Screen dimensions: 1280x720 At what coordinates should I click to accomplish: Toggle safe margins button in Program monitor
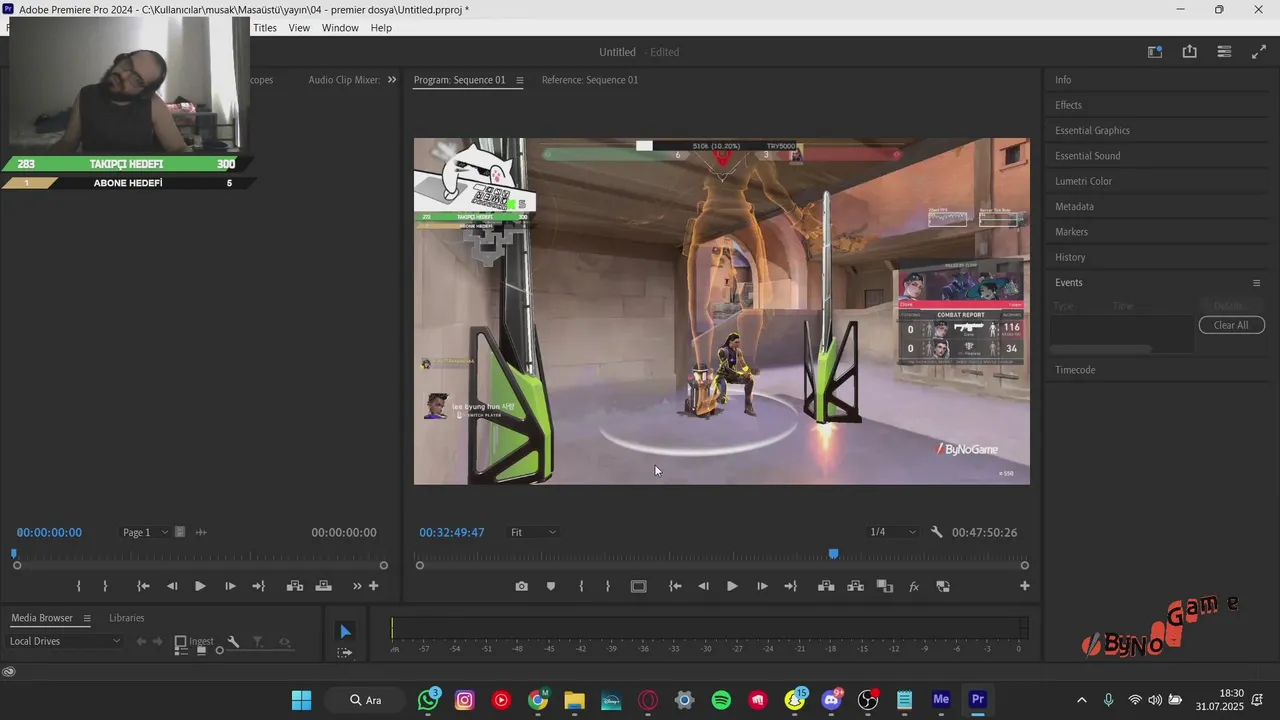tap(638, 587)
